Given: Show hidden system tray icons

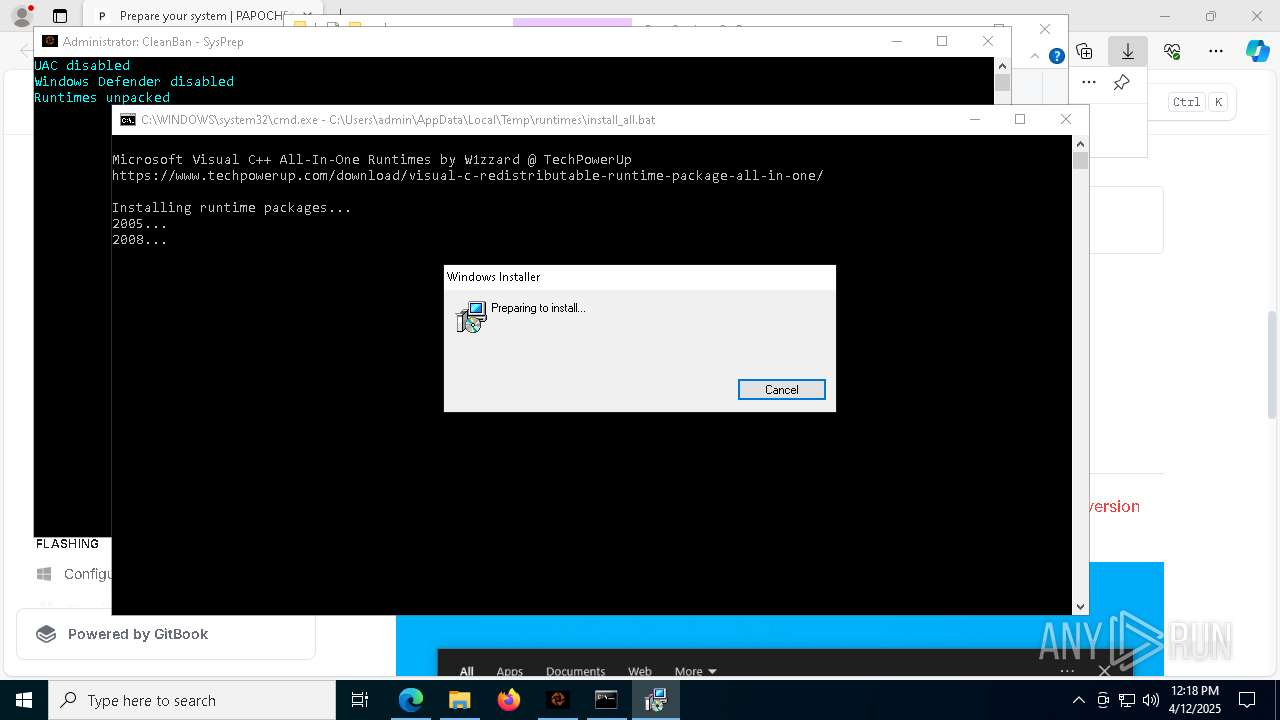Looking at the screenshot, I should [1078, 700].
